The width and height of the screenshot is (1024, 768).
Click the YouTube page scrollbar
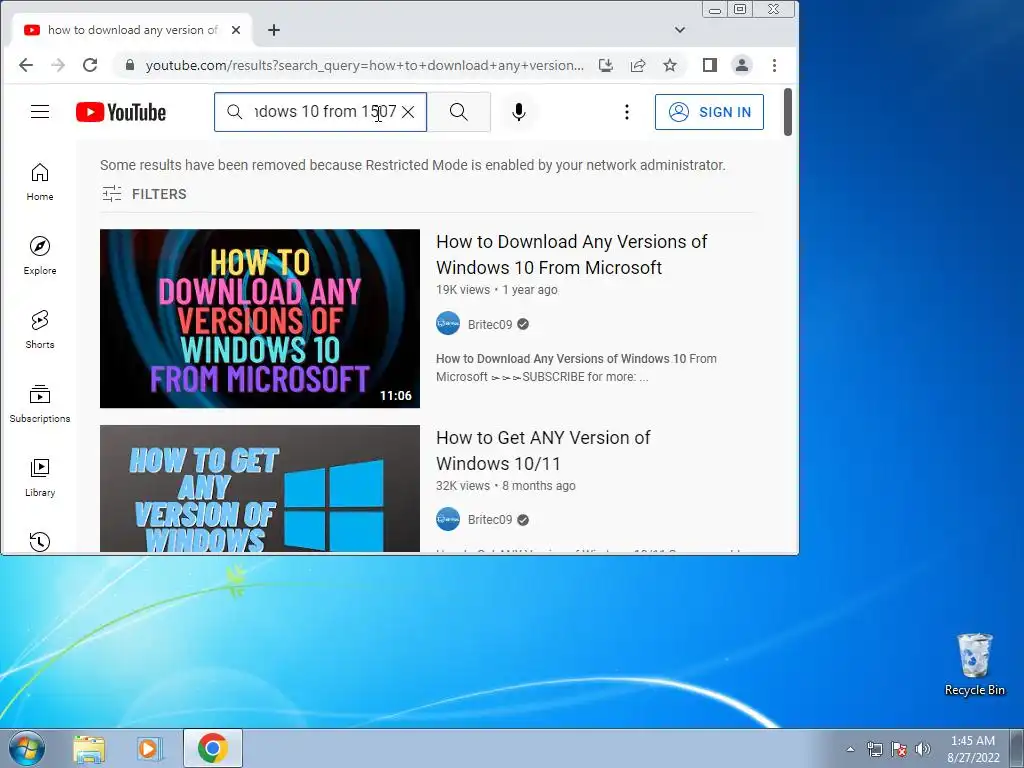788,112
